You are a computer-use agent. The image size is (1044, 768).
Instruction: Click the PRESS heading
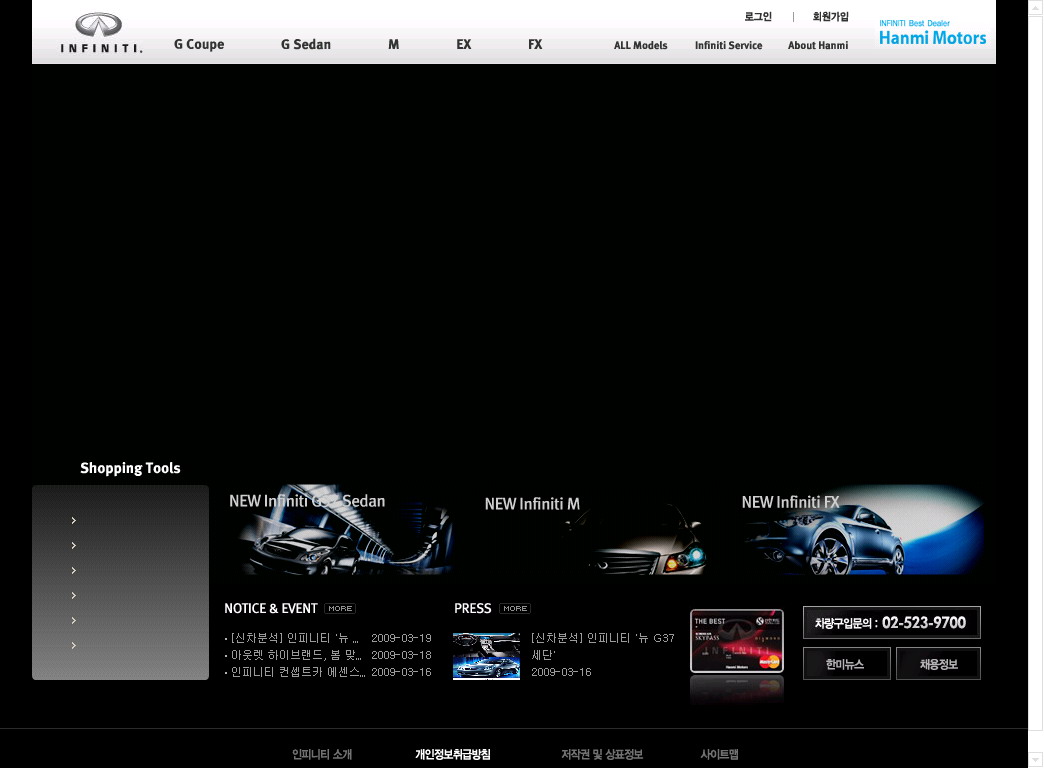[473, 609]
